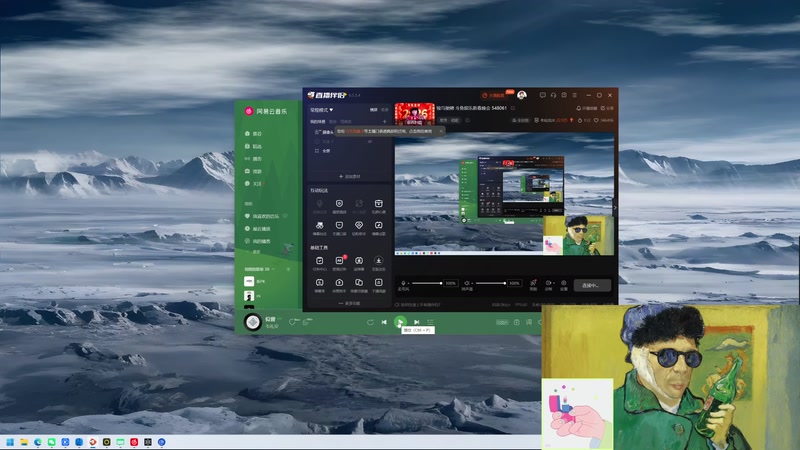
Task: Open the record icon dropdown arrow
Action: point(554,283)
